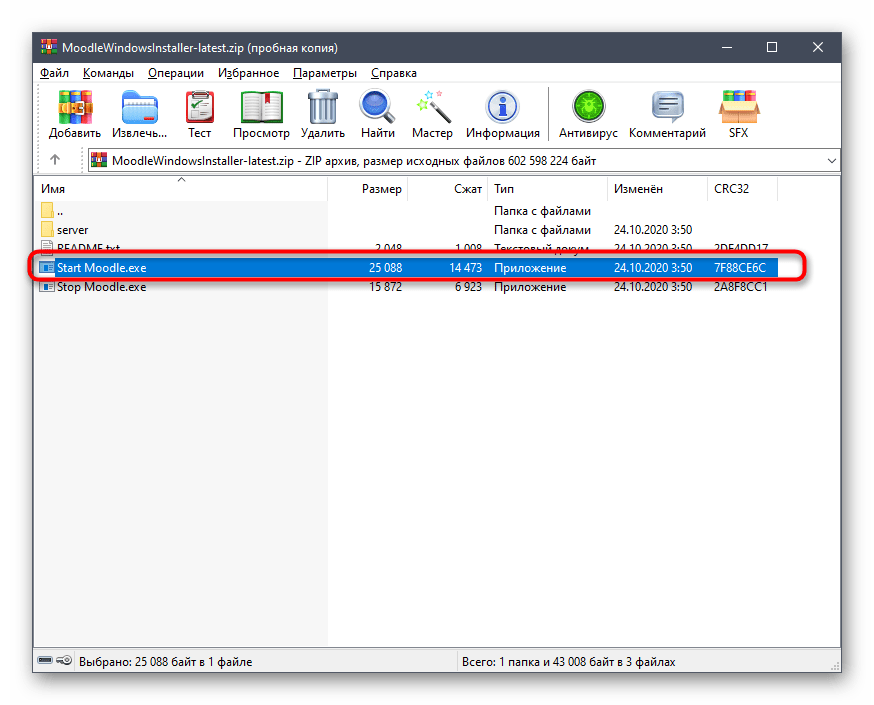
Task: Click the Извлечь (Extract) toolbar icon
Action: 139,108
